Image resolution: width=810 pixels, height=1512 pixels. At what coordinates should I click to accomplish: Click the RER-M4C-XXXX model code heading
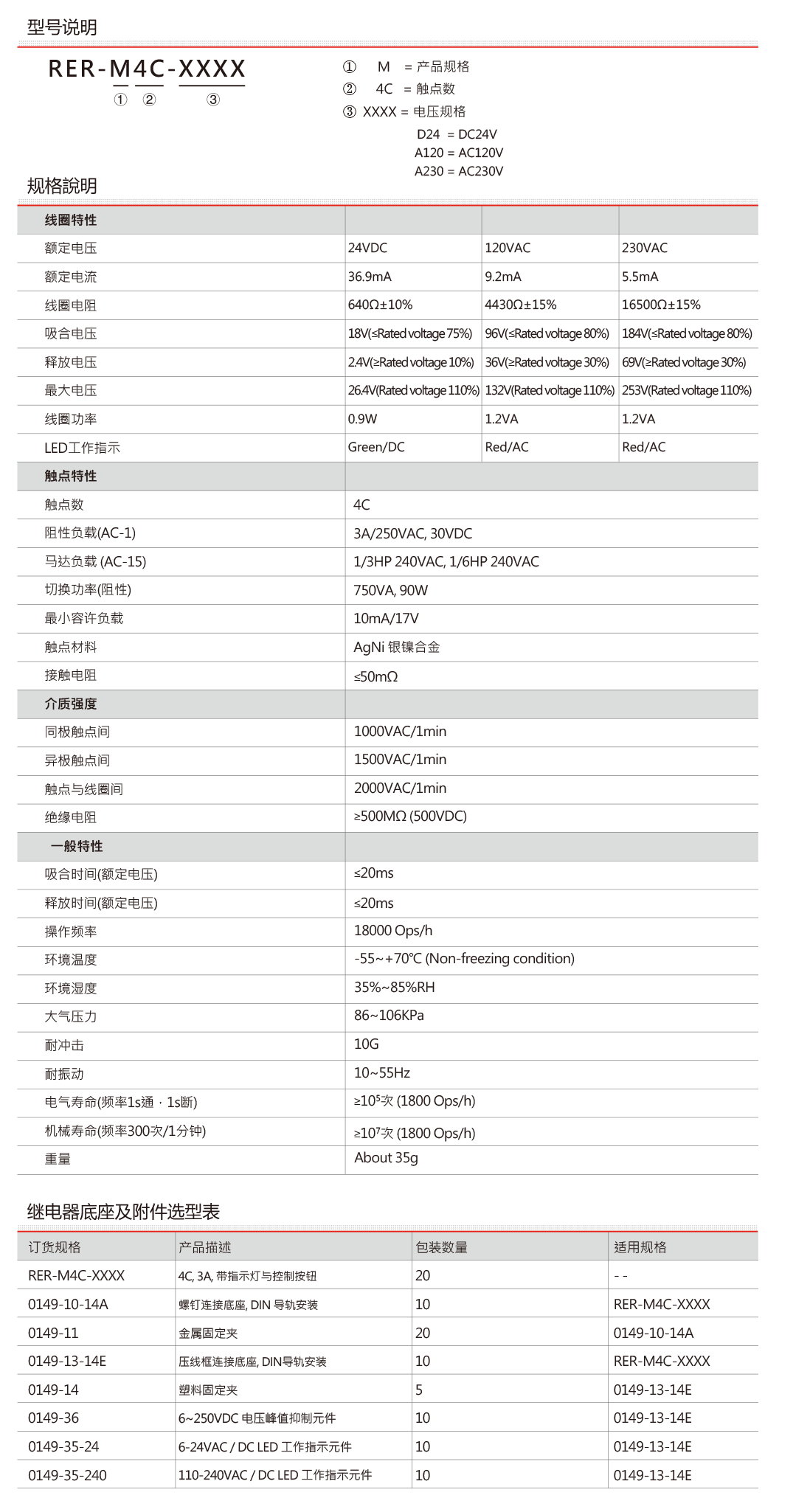click(147, 69)
